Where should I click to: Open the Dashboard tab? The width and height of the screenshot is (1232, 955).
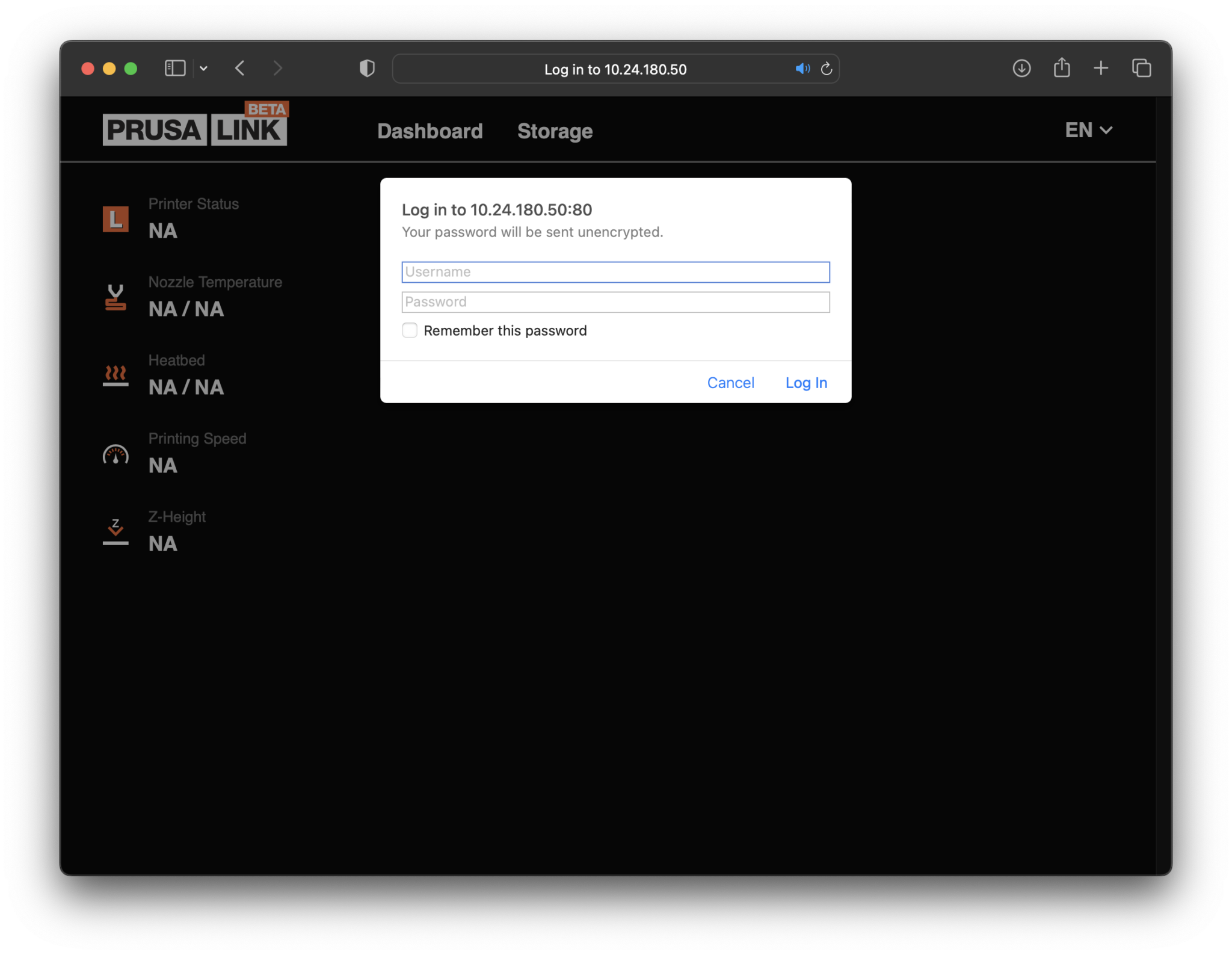[430, 131]
